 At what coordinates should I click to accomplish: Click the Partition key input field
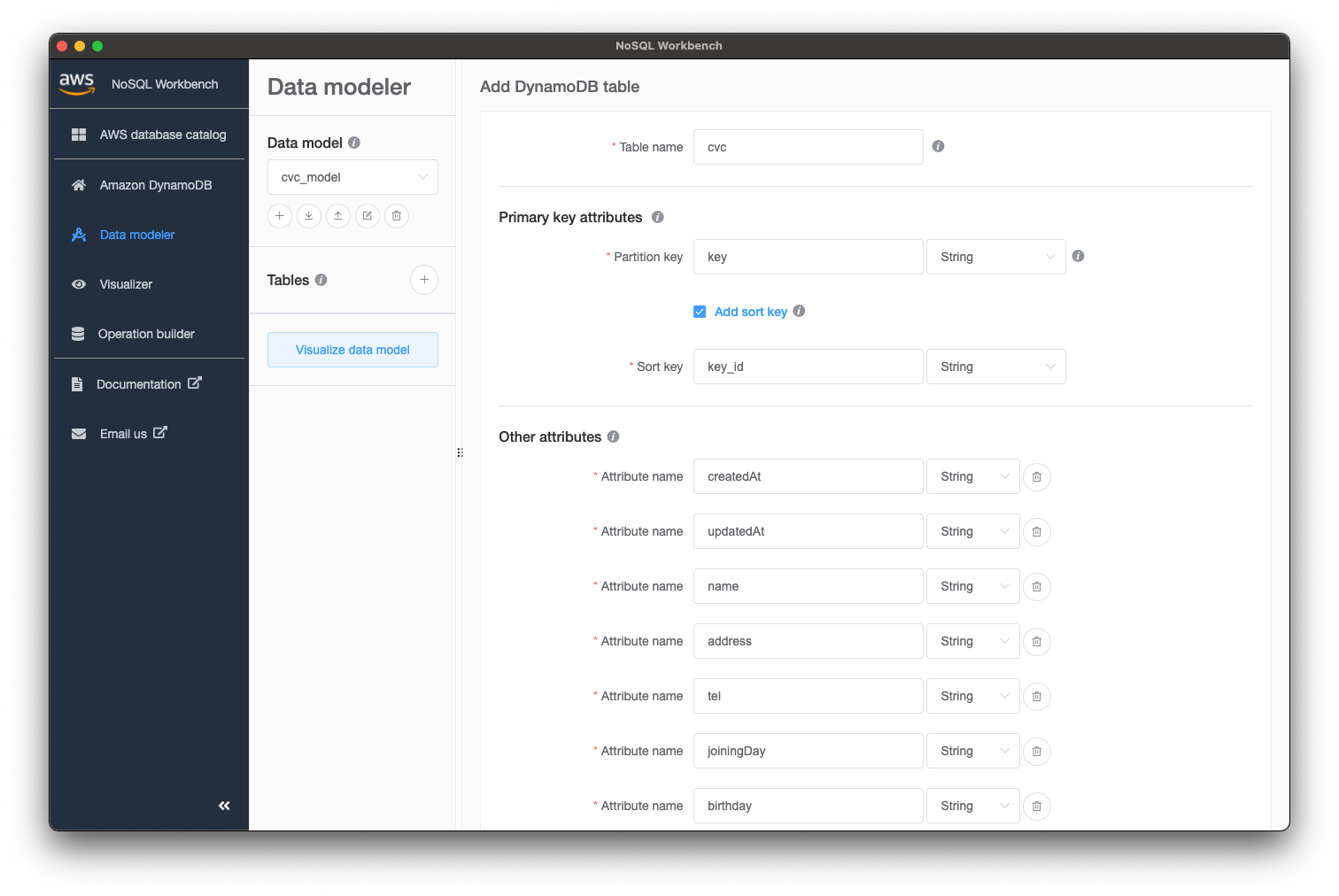tap(809, 257)
